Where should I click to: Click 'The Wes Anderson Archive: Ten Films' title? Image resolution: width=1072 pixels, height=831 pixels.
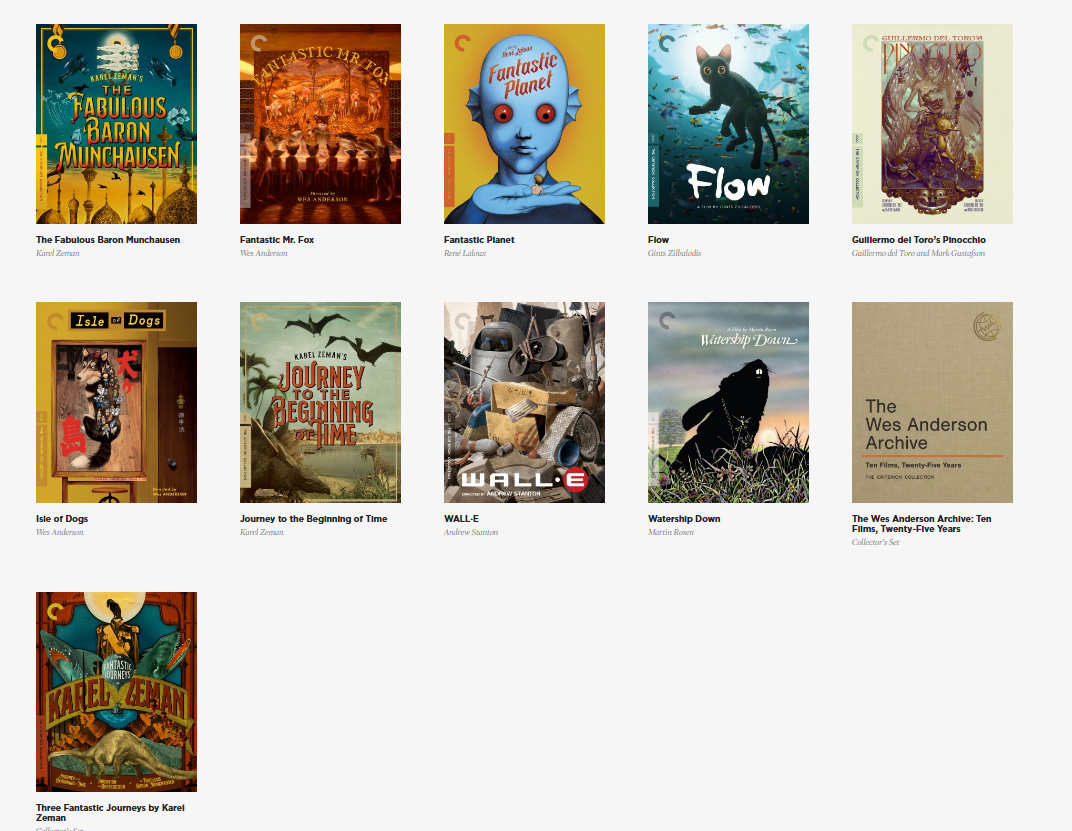pos(922,524)
